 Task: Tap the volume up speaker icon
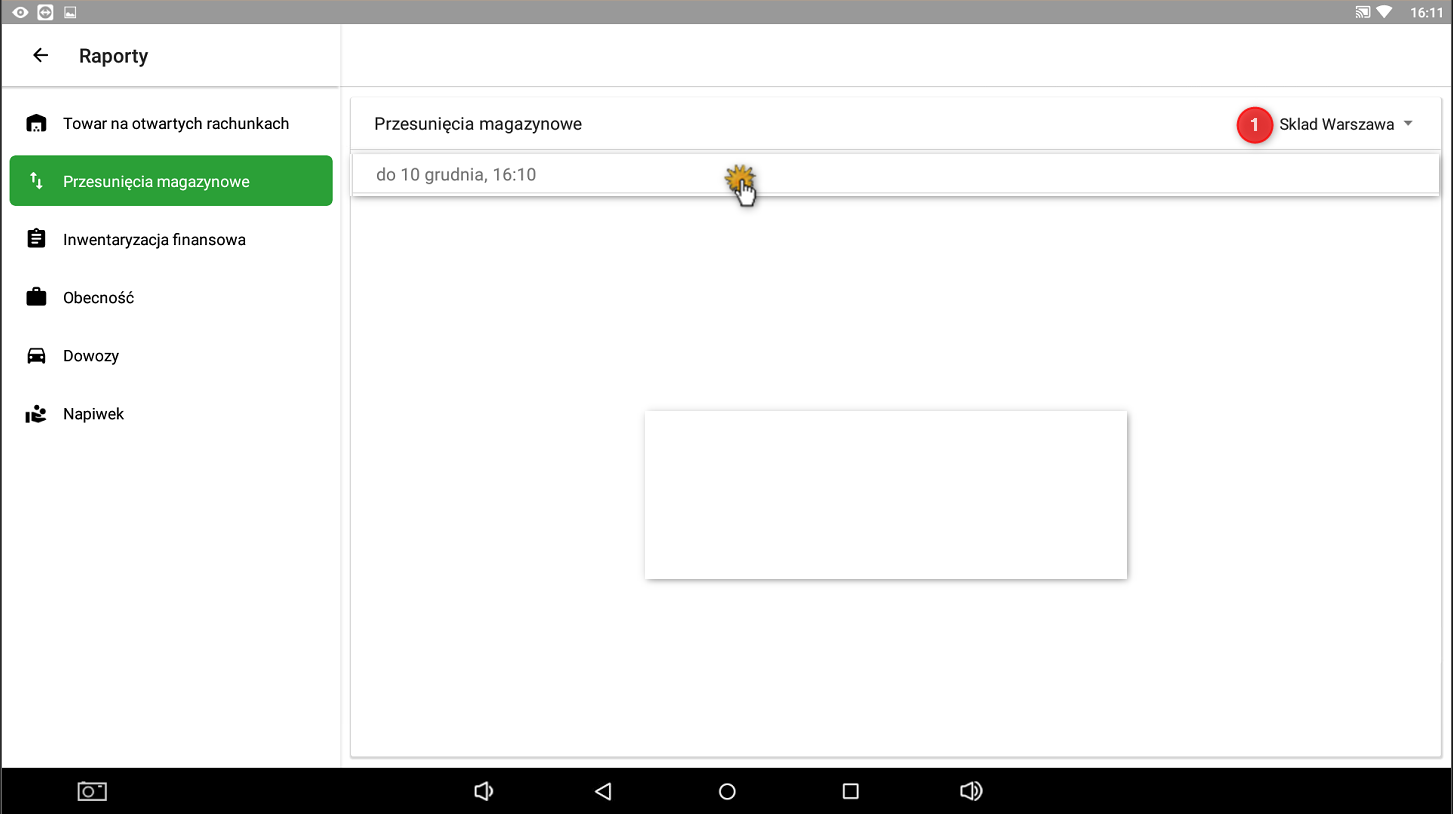click(x=970, y=791)
